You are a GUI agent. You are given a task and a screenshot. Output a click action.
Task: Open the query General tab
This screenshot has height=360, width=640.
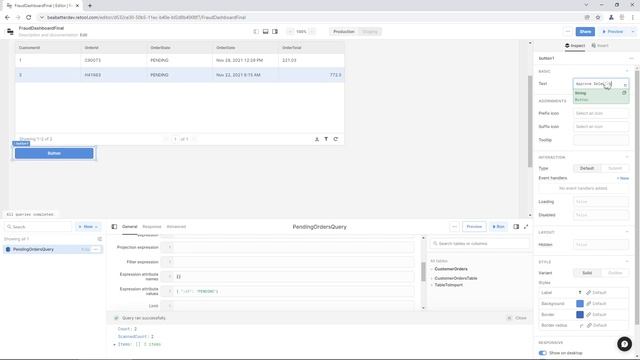[129, 227]
